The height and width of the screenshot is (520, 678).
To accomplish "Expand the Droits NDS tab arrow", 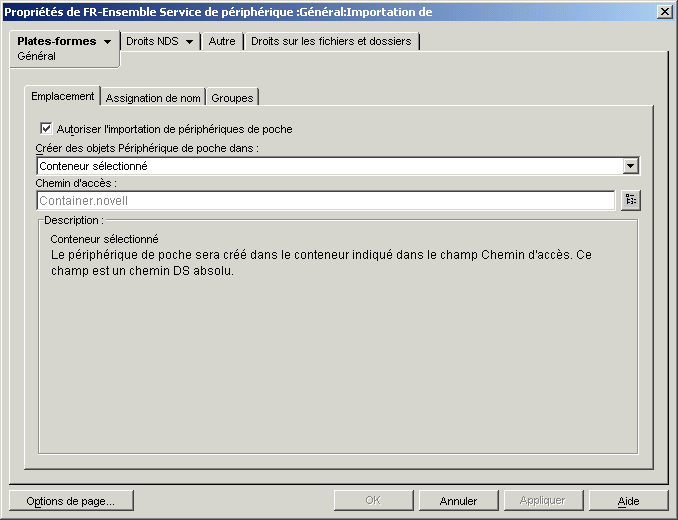I will pyautogui.click(x=189, y=42).
